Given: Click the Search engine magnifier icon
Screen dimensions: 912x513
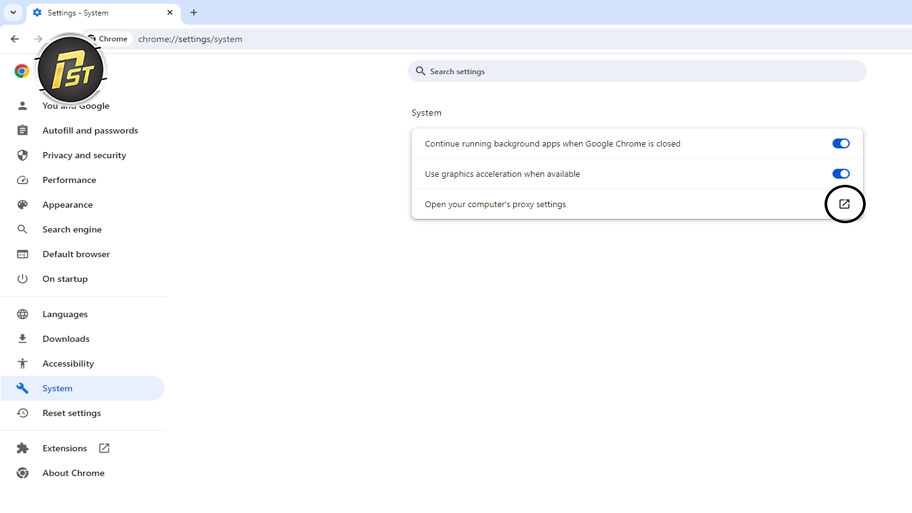Looking at the screenshot, I should coord(22,229).
